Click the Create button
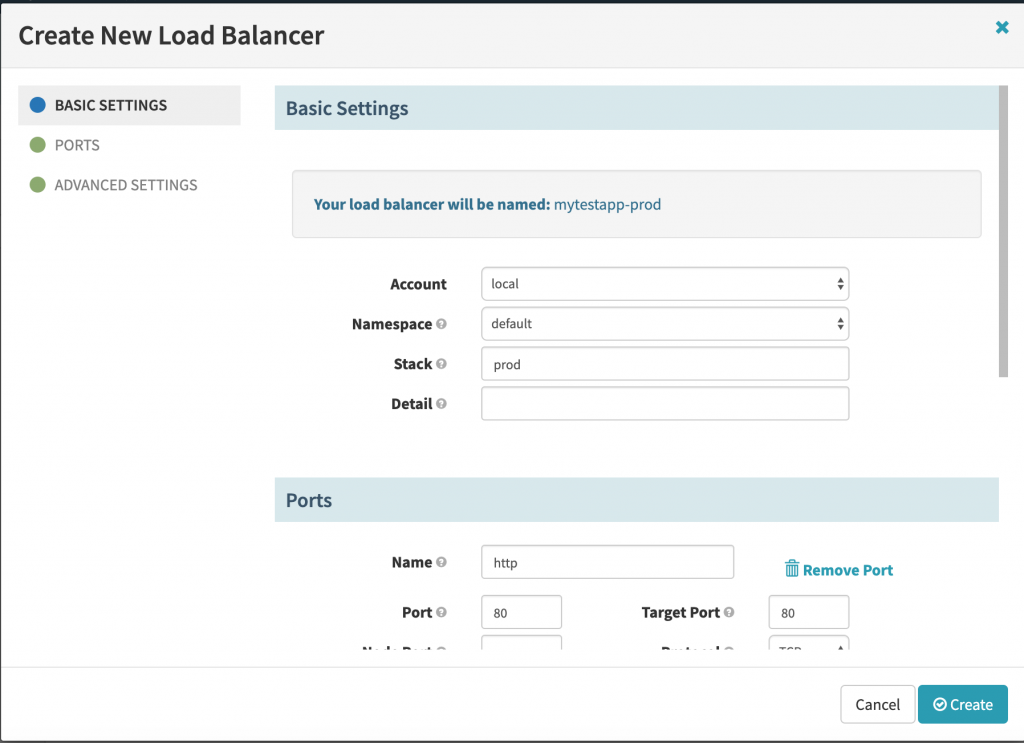 (x=962, y=704)
